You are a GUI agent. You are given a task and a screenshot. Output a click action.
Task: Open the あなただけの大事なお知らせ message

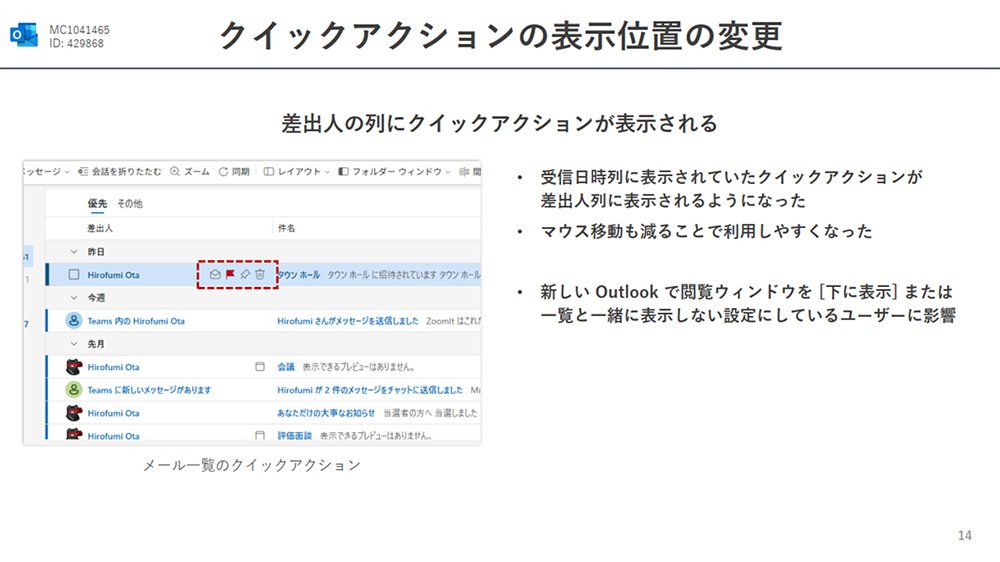coord(326,413)
